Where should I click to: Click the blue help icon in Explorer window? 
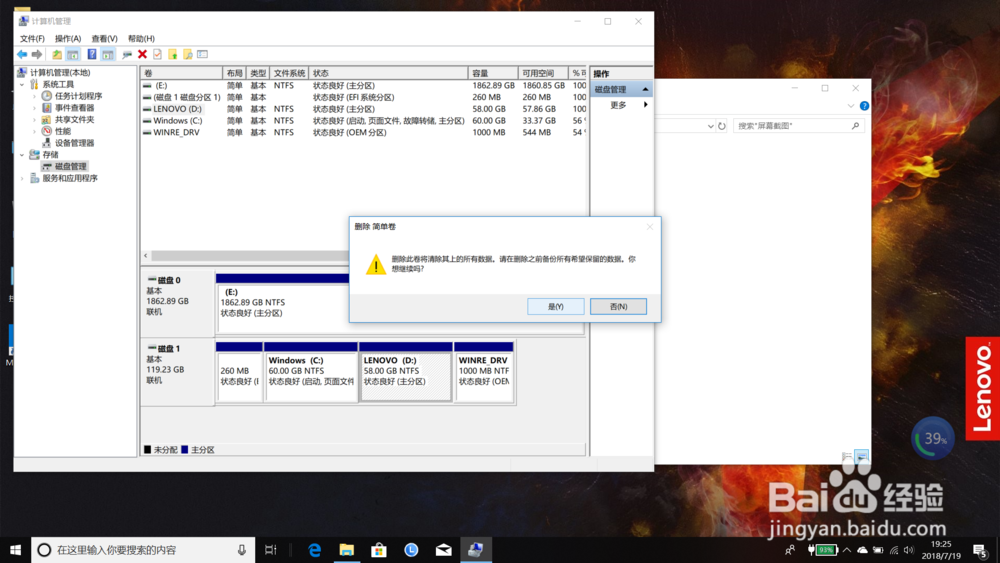(864, 106)
